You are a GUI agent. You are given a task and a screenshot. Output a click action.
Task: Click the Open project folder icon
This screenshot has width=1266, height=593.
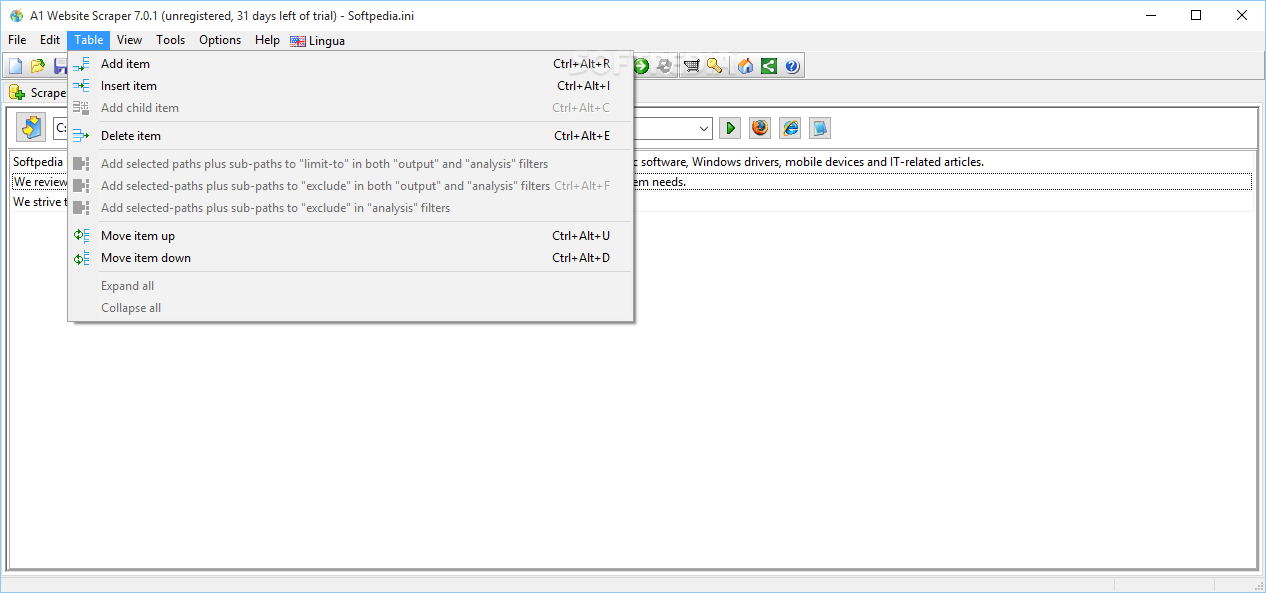(38, 66)
